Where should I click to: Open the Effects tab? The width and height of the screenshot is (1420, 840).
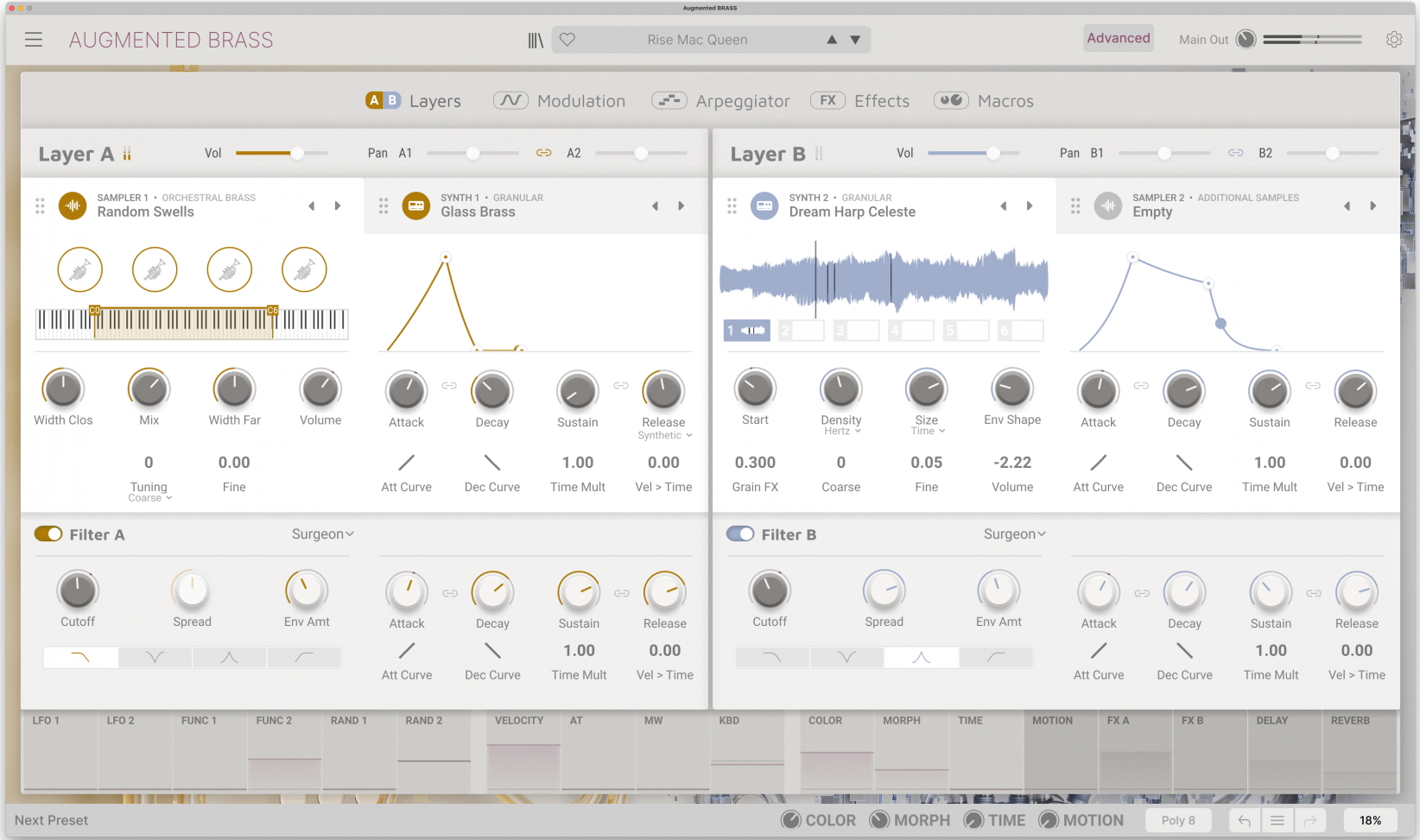click(x=860, y=101)
